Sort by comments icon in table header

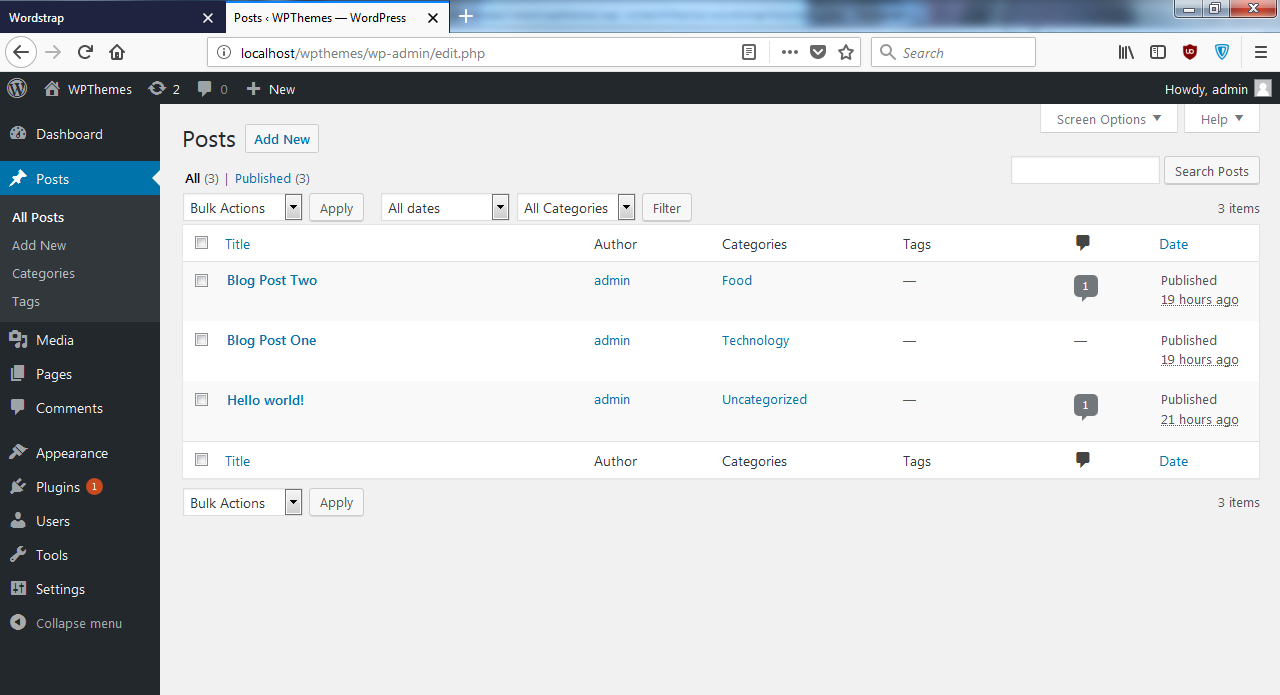click(1082, 243)
